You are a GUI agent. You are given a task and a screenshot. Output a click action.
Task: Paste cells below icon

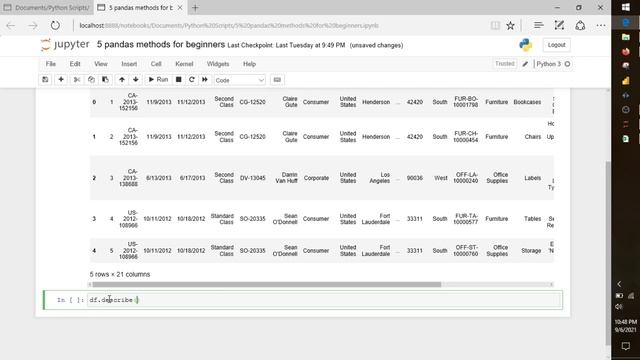point(105,80)
